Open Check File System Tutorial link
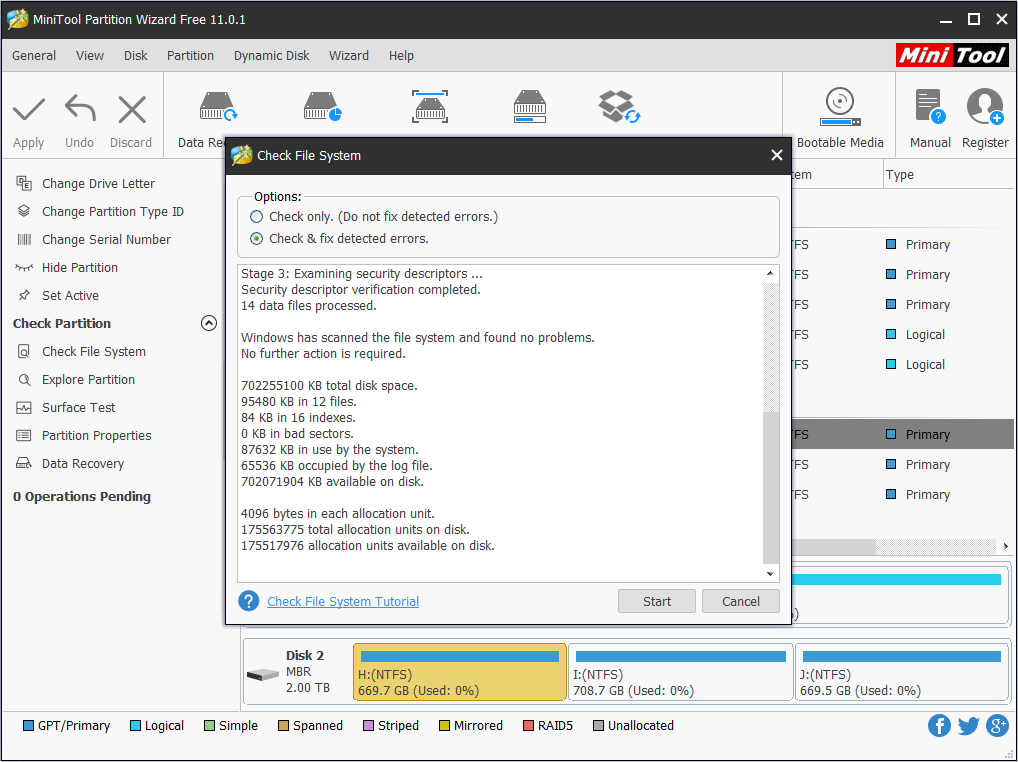The image size is (1018, 762). coord(343,602)
